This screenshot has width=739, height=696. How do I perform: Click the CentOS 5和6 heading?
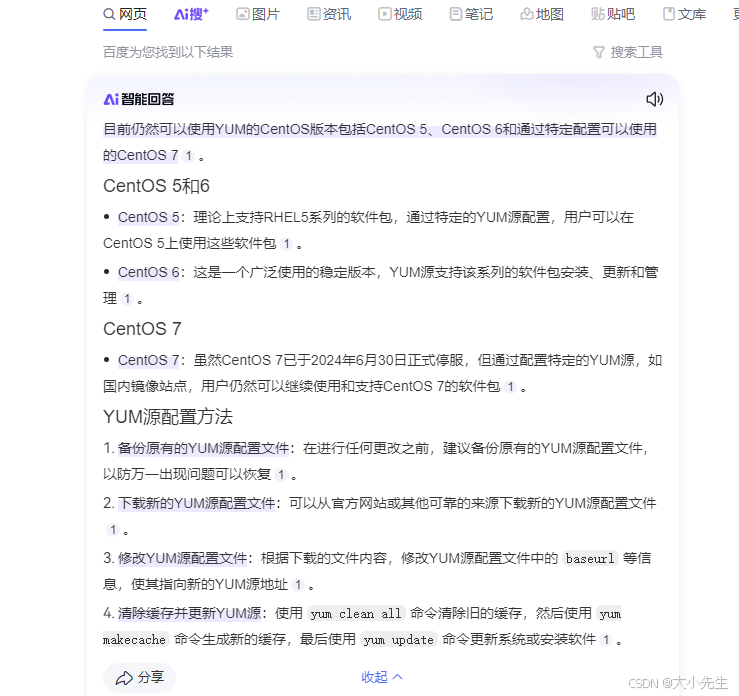(x=156, y=186)
